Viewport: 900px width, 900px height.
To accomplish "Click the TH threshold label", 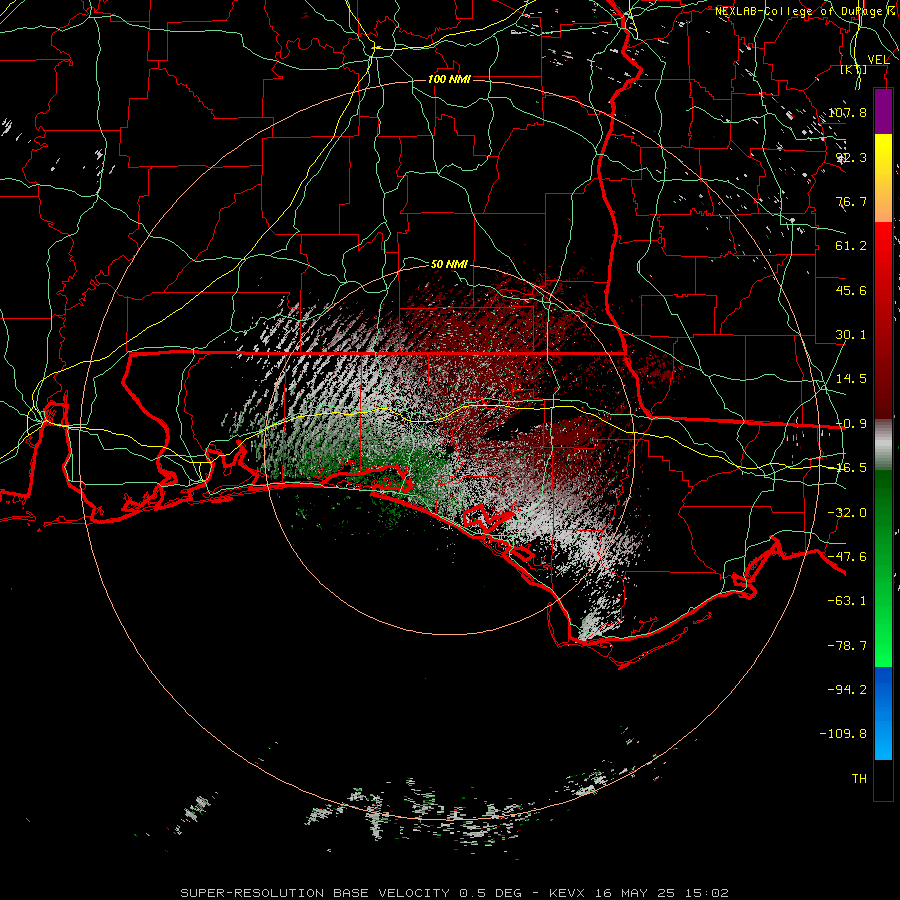I will tap(859, 779).
